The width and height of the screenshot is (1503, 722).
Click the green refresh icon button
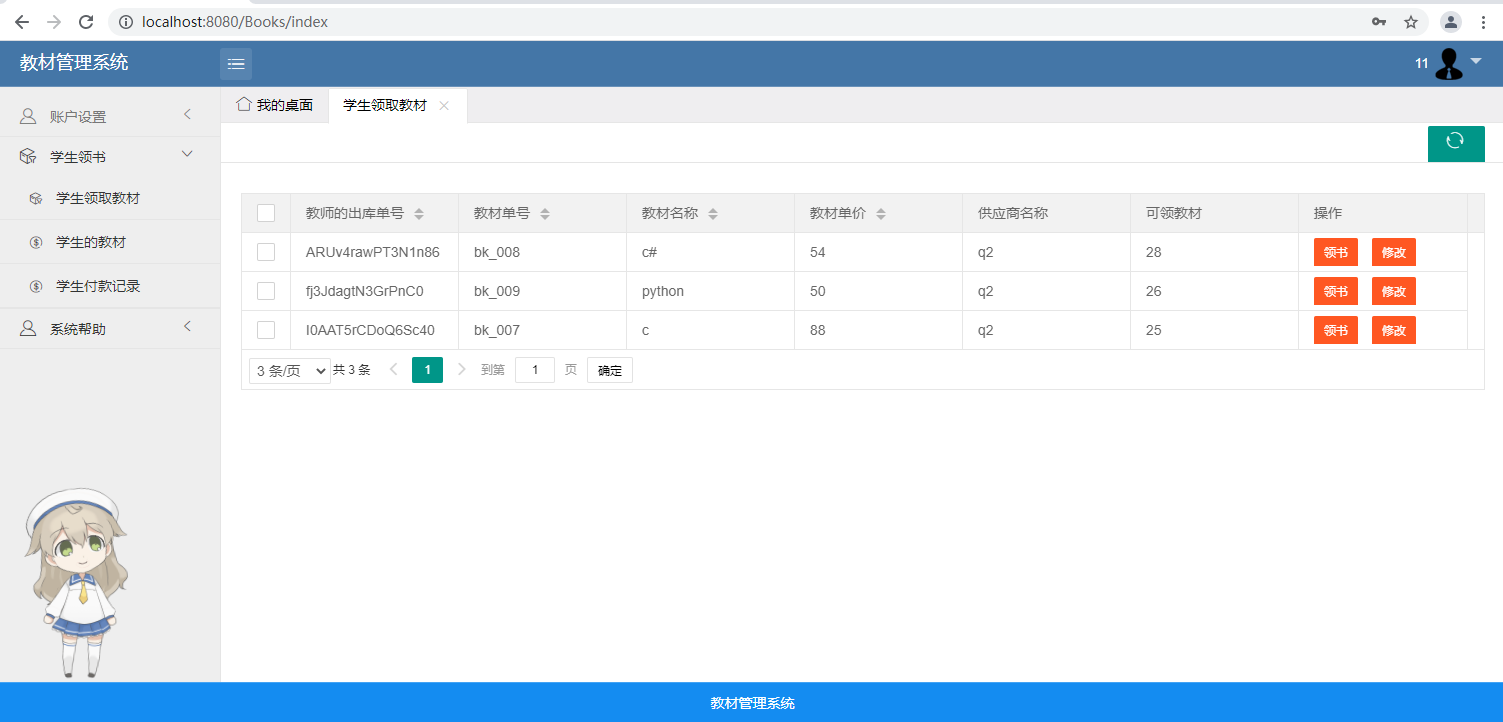tap(1455, 143)
